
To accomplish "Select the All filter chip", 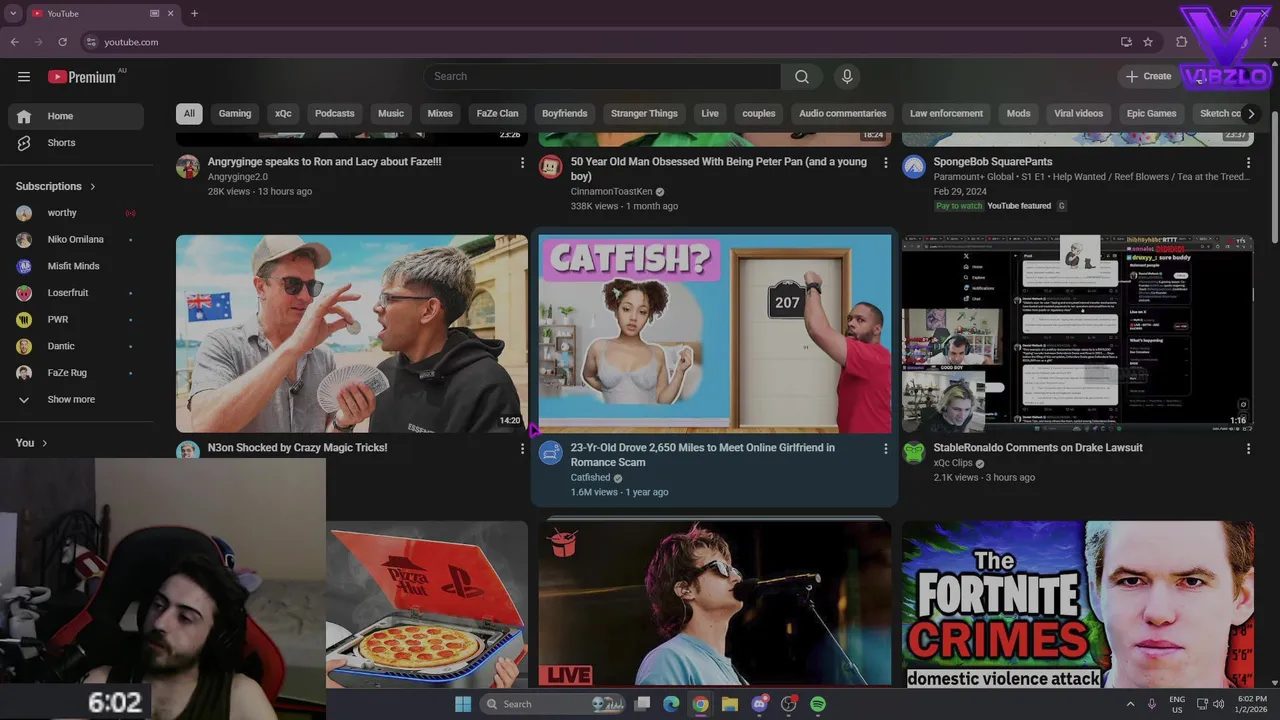I will (189, 113).
